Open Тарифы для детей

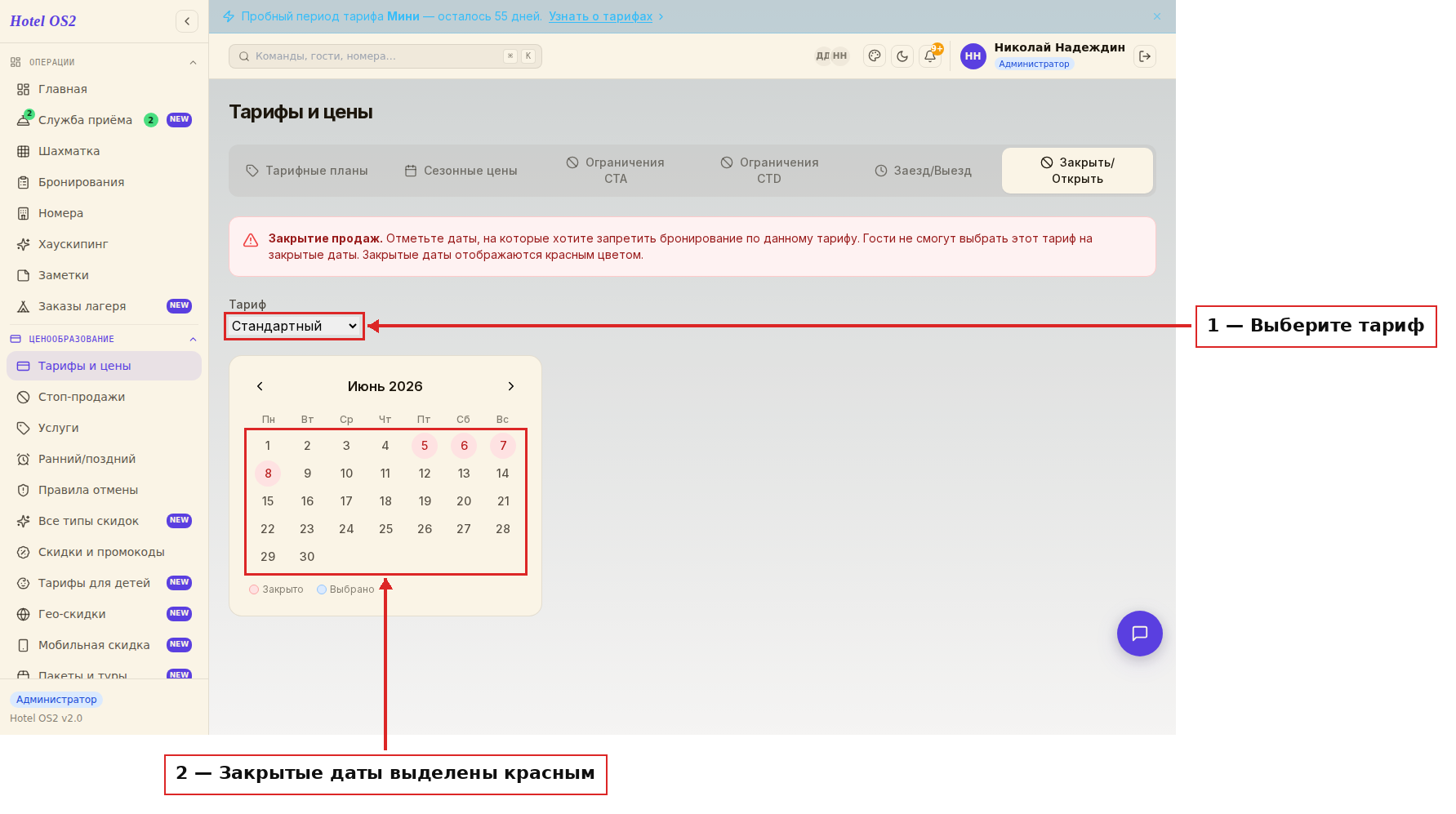click(x=104, y=583)
